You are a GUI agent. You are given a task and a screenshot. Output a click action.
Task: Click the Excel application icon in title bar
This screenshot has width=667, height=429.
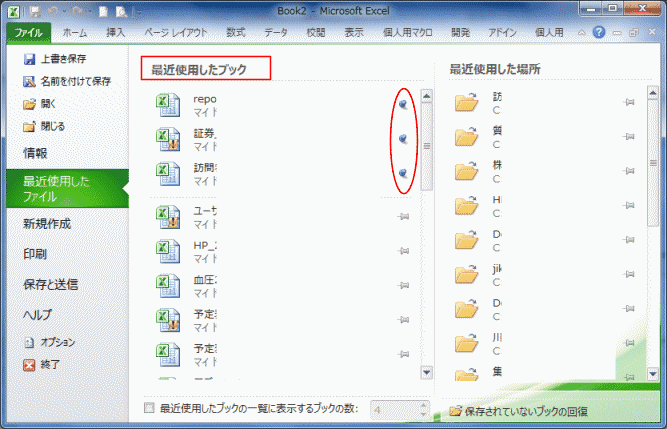14,11
